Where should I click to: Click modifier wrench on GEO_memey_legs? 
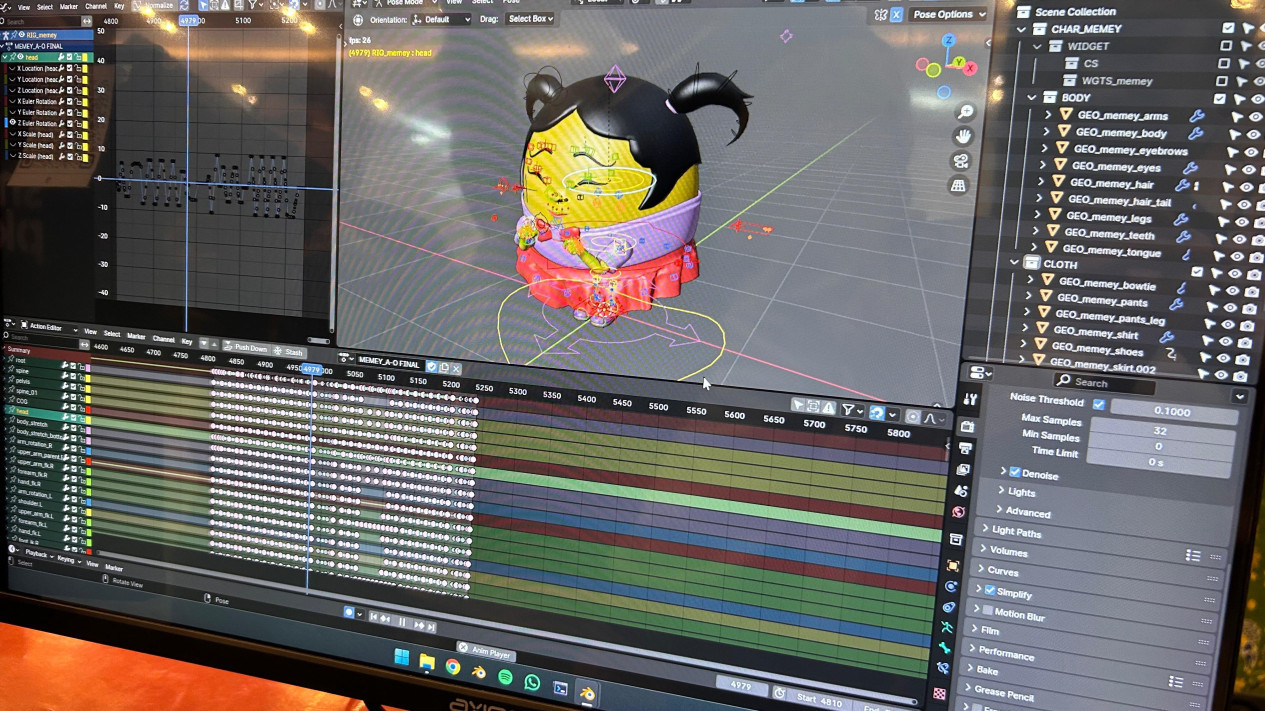point(1182,219)
